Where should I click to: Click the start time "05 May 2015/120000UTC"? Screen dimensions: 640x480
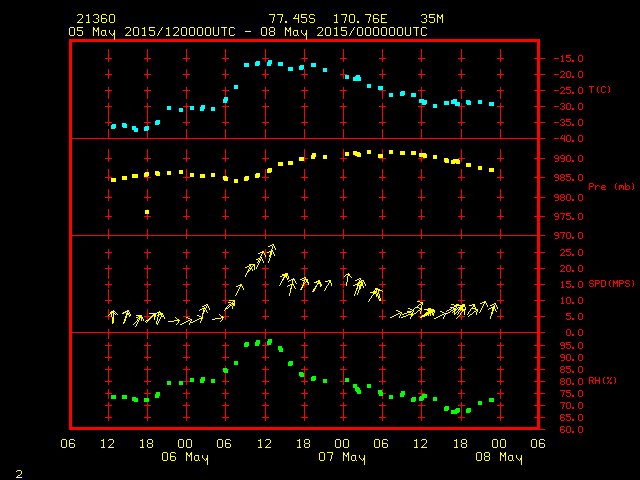(x=152, y=32)
